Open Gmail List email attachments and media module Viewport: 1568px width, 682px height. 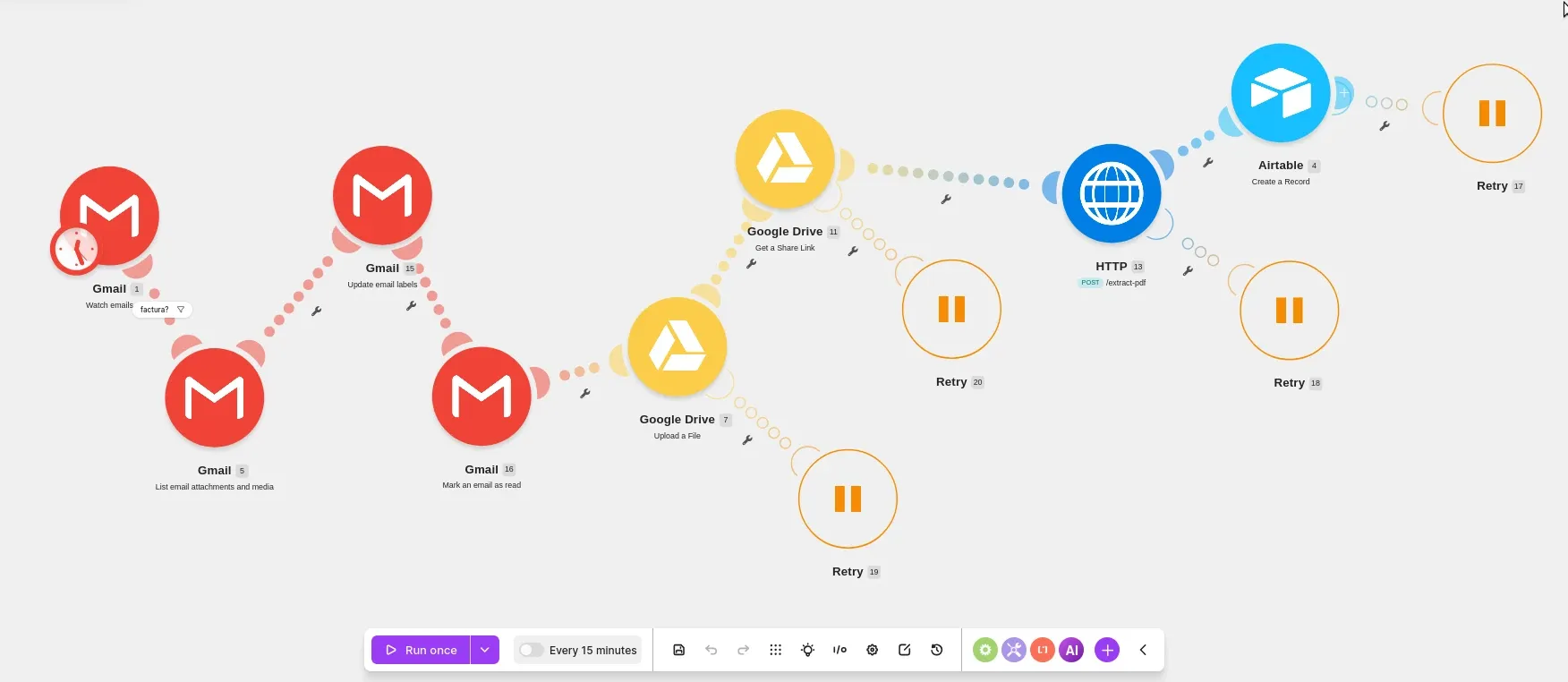pyautogui.click(x=215, y=397)
